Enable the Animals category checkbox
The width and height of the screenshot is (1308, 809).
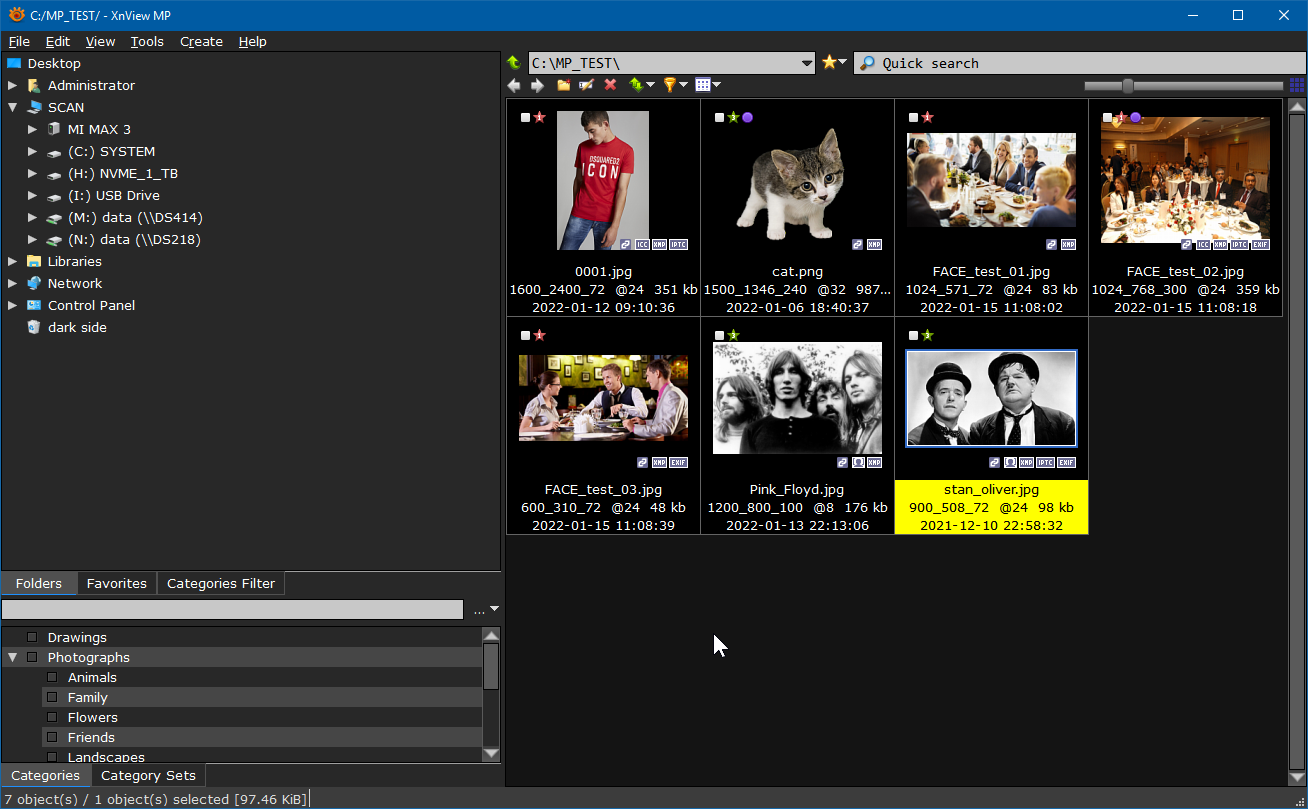pyautogui.click(x=52, y=677)
